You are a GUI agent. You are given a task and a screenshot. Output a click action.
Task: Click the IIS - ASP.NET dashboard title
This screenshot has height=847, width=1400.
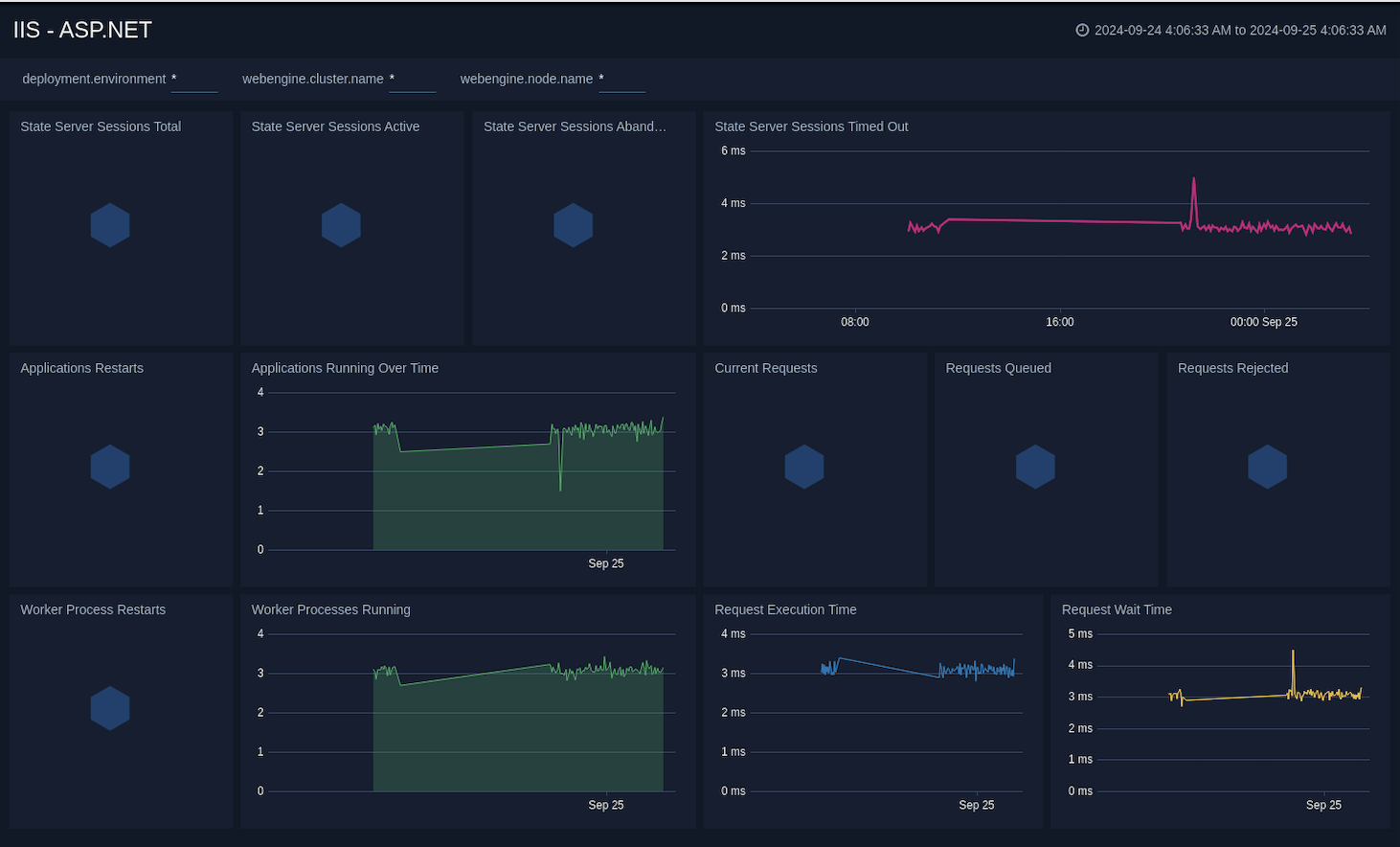(82, 30)
